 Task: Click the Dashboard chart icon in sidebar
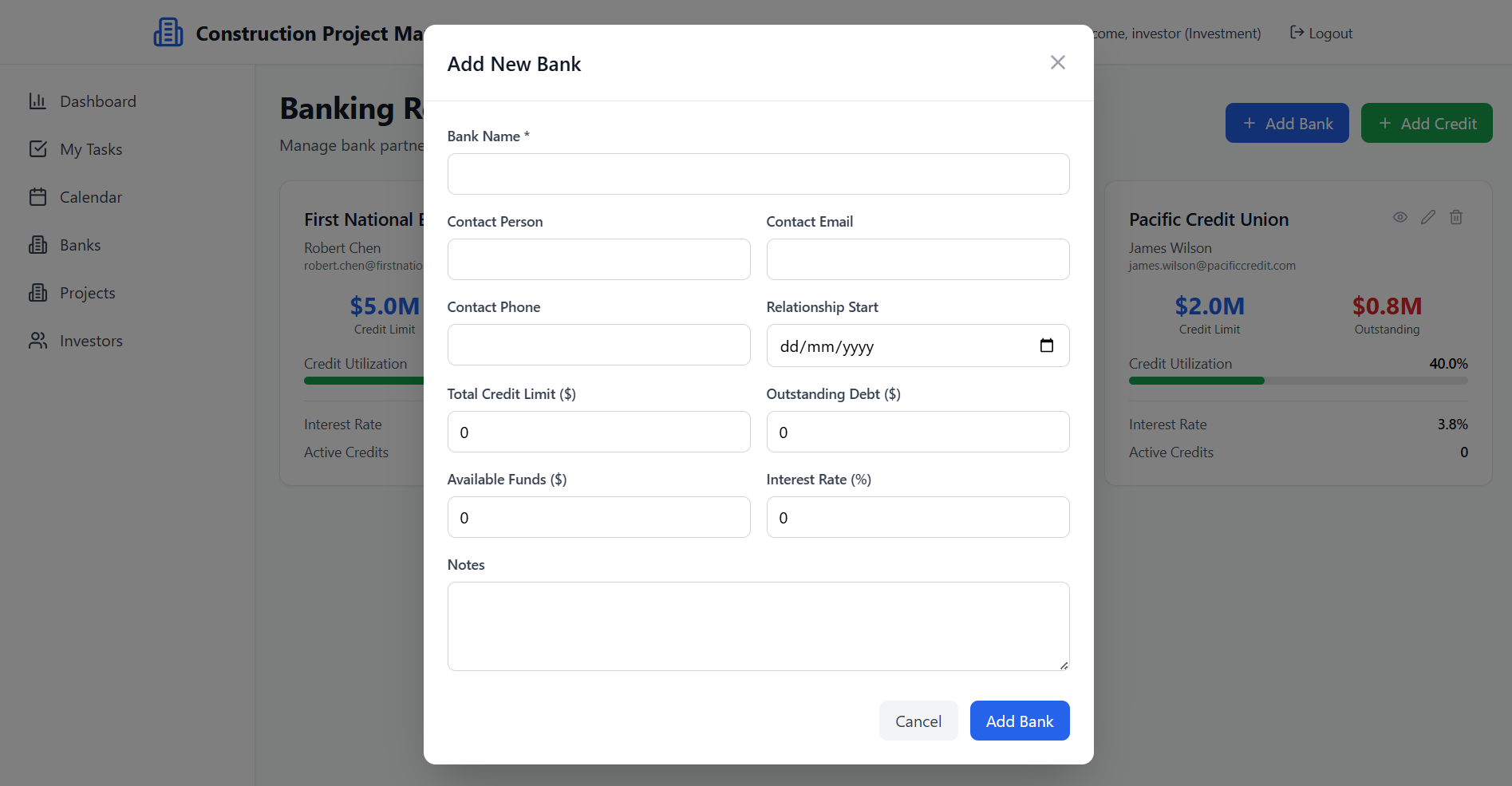pyautogui.click(x=38, y=101)
